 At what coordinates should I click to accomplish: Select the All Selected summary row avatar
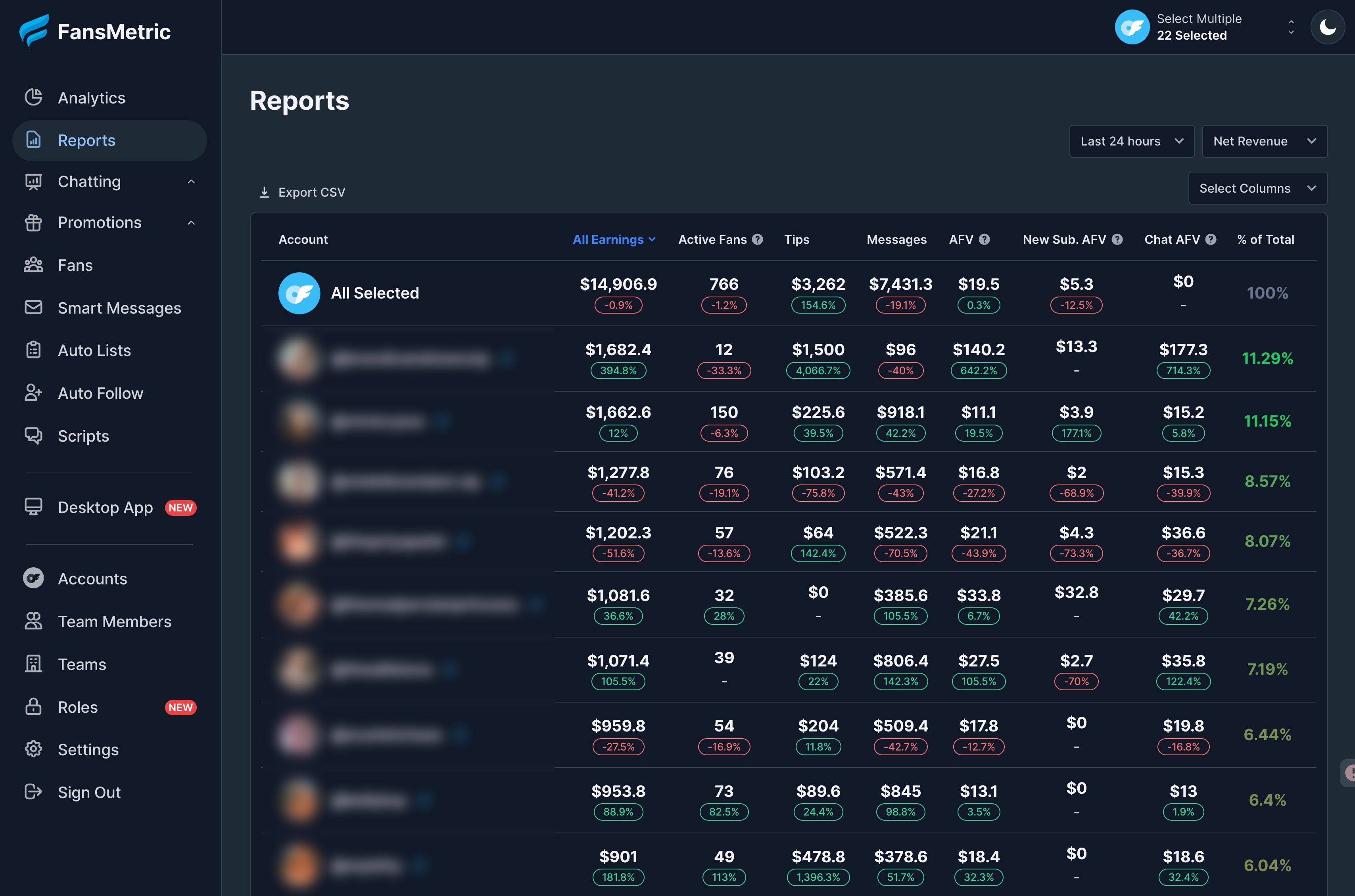point(299,293)
